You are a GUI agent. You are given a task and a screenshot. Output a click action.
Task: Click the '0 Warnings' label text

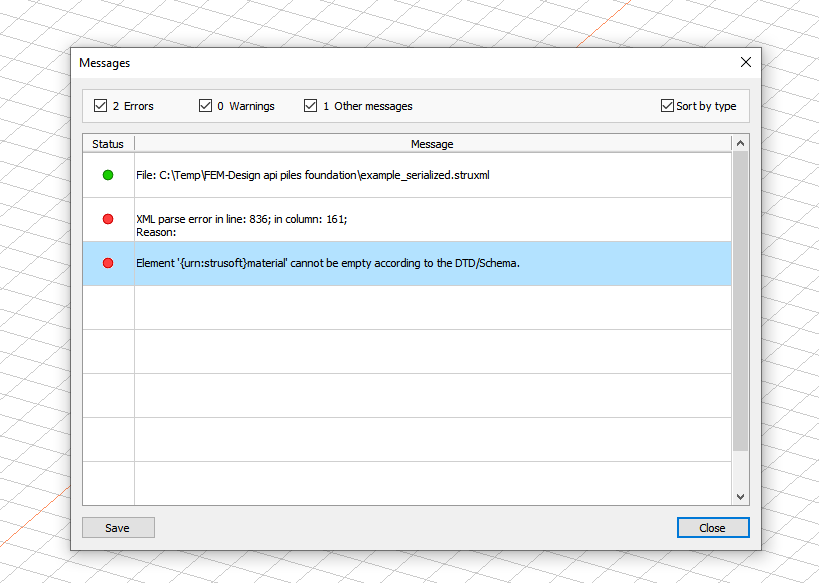246,106
